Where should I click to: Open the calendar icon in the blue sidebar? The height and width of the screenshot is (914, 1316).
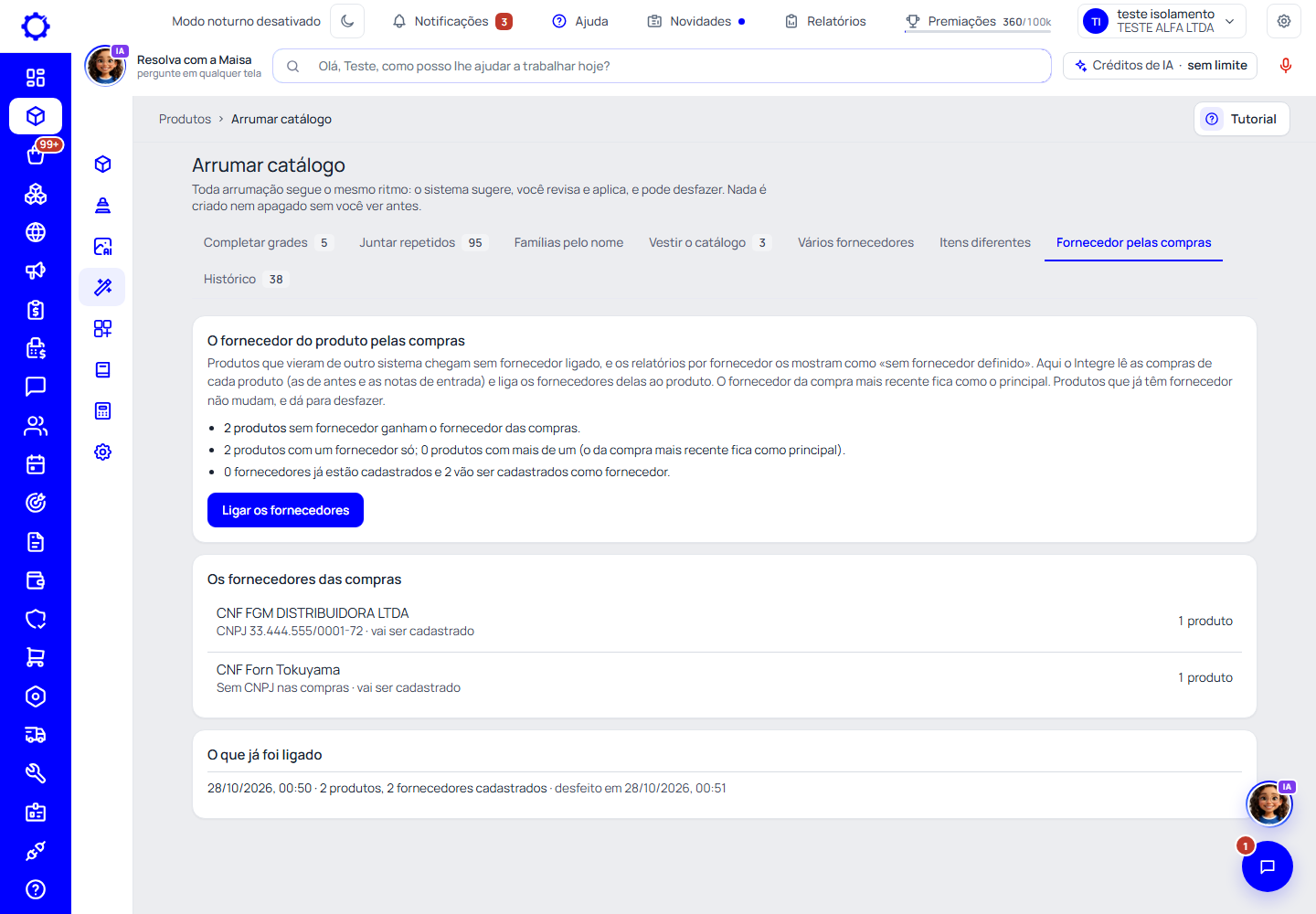pyautogui.click(x=36, y=464)
